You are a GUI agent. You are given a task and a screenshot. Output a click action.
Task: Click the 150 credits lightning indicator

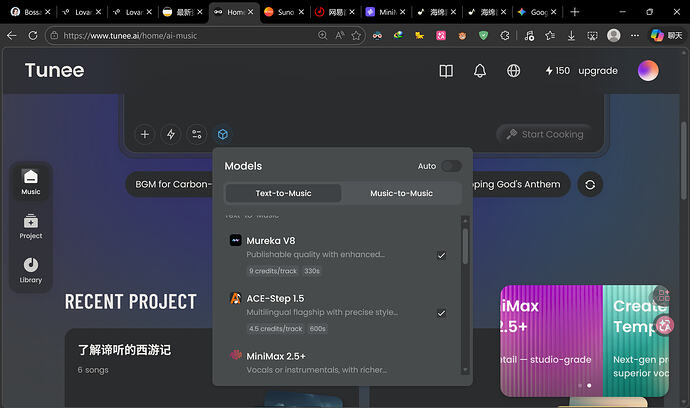coord(558,71)
